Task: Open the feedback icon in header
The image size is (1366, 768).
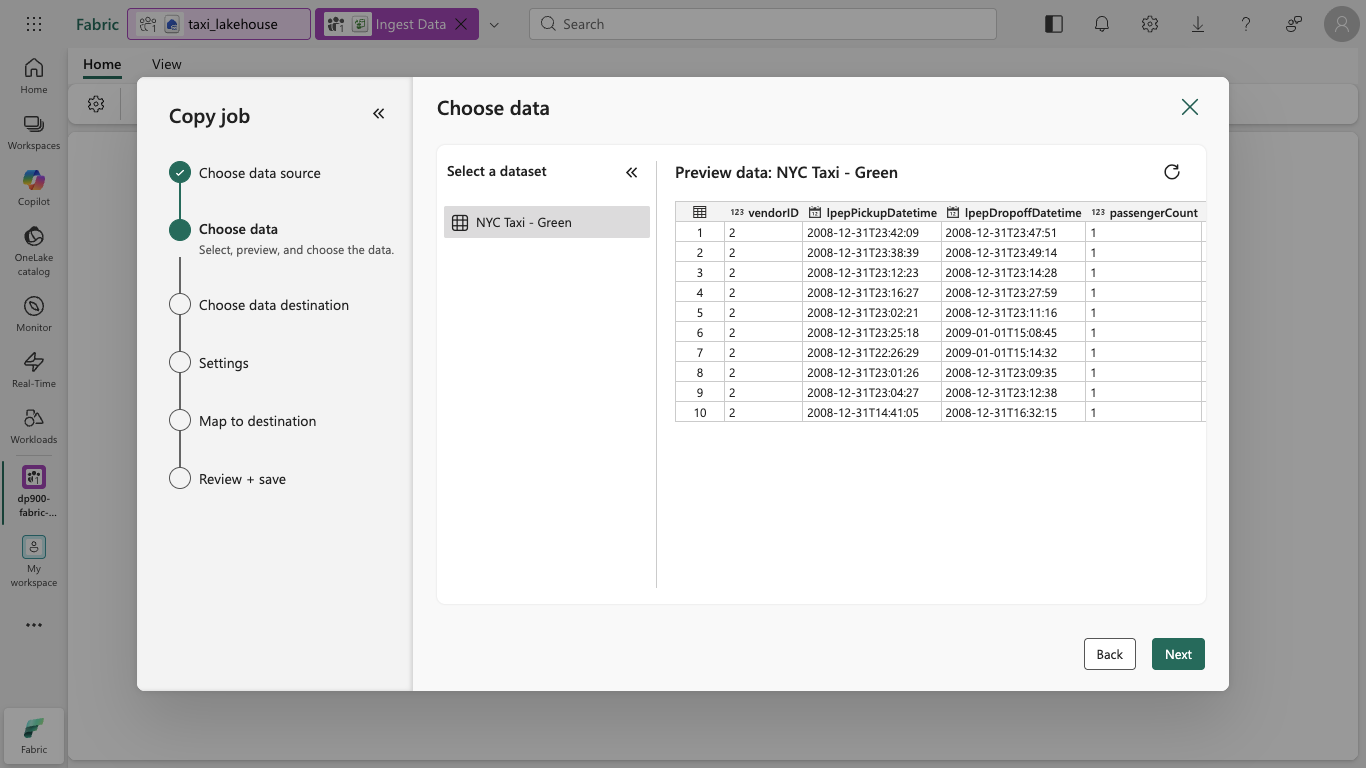Action: tap(1294, 24)
